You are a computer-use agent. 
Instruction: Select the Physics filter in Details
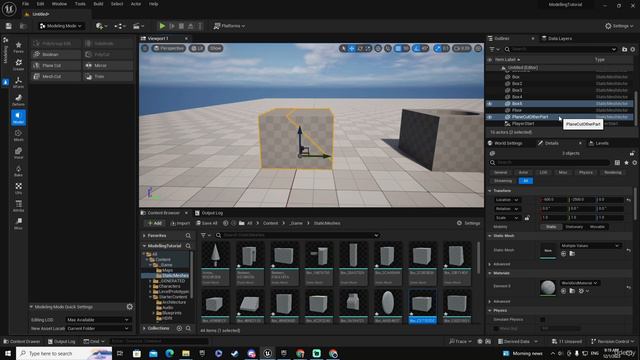585,172
